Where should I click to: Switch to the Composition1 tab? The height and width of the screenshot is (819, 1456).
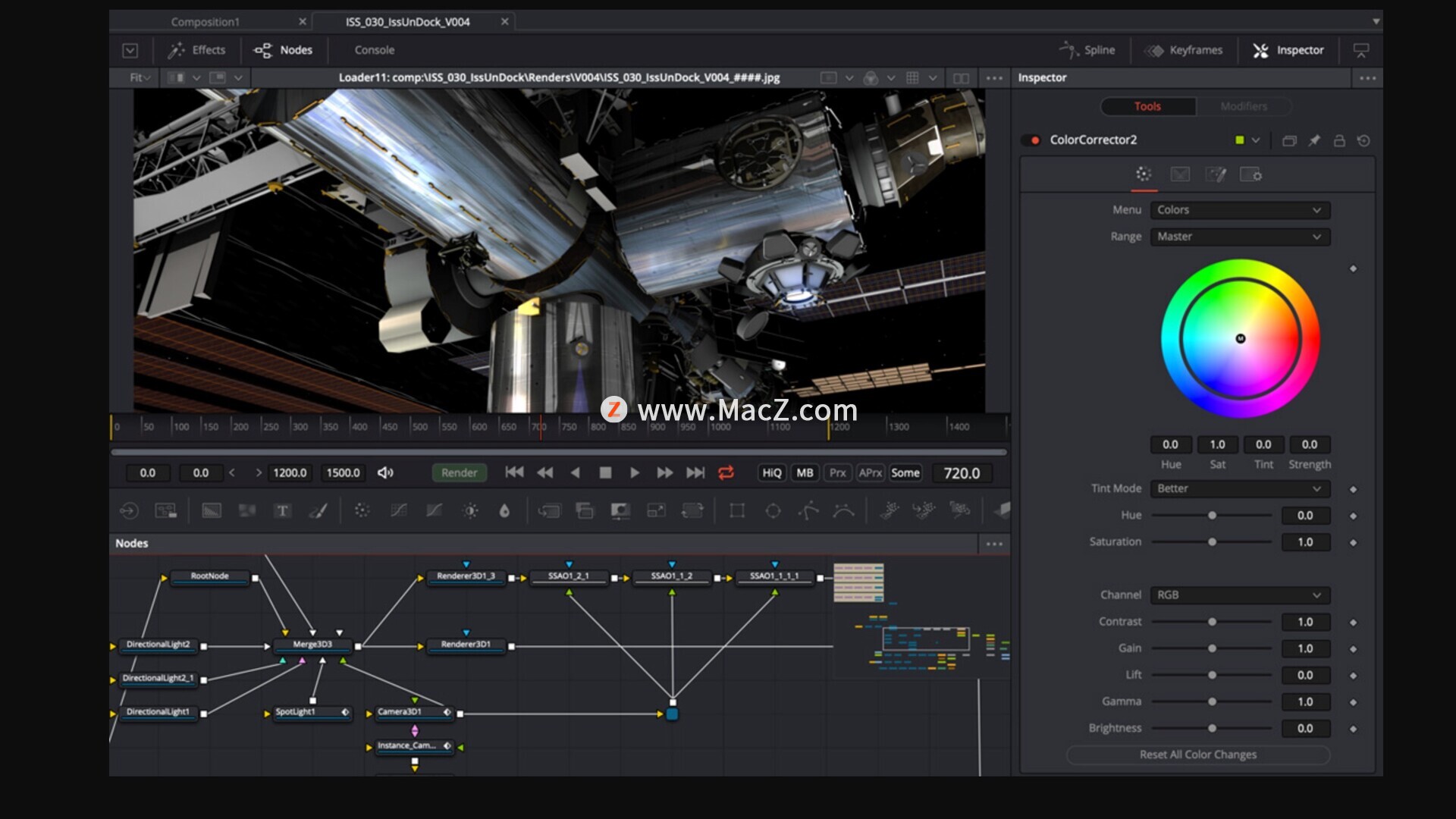click(x=205, y=22)
